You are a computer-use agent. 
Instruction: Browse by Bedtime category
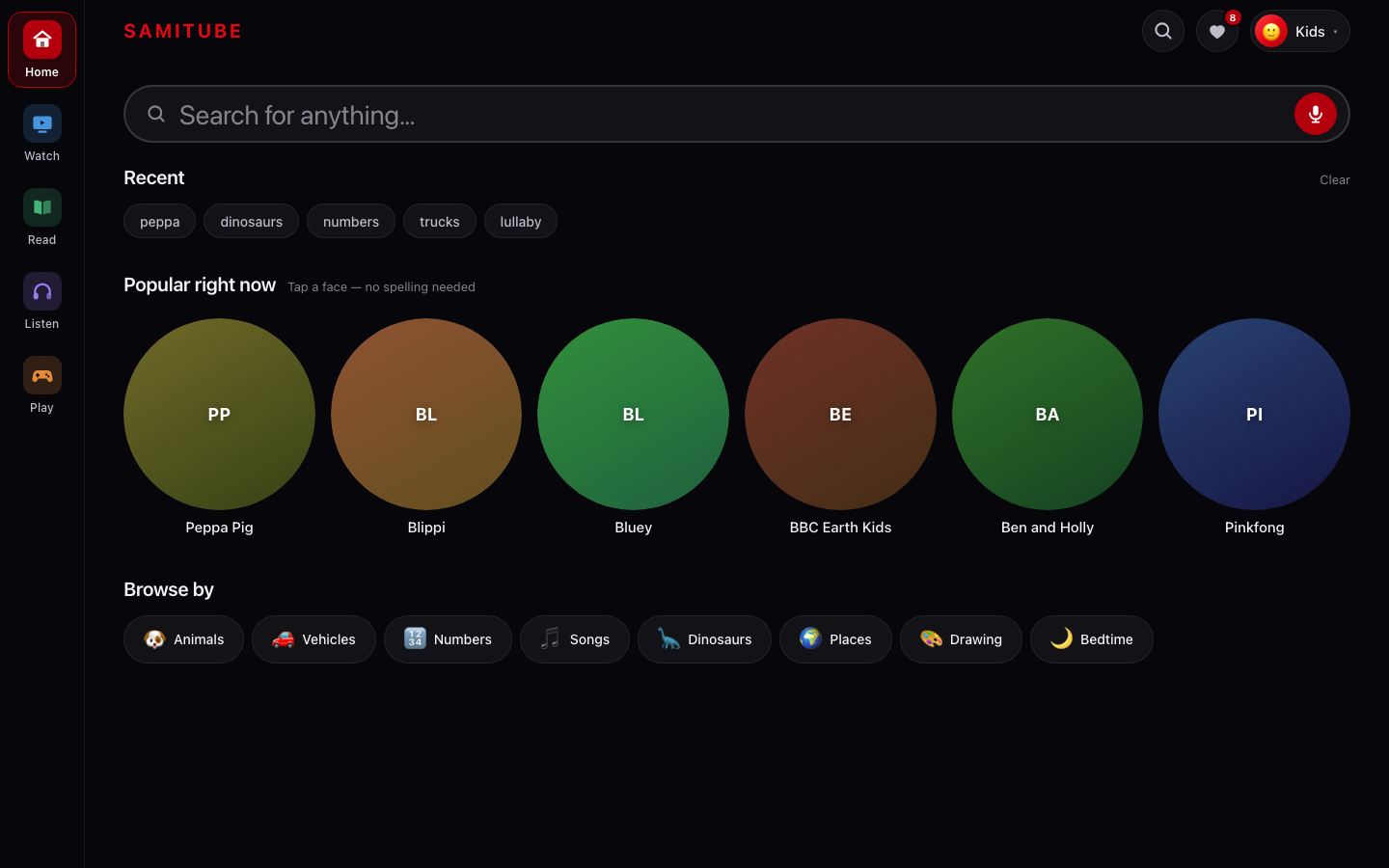click(1092, 639)
